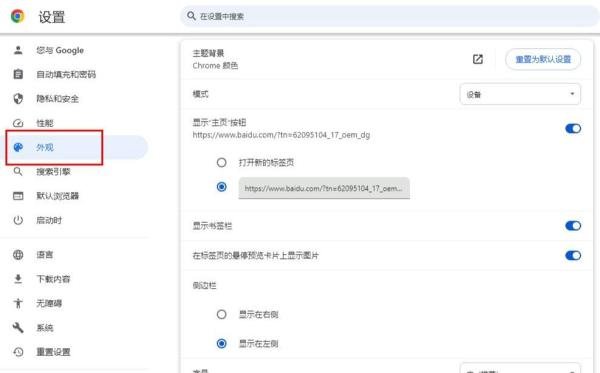Click the download icon for 下载内容

click(x=18, y=279)
